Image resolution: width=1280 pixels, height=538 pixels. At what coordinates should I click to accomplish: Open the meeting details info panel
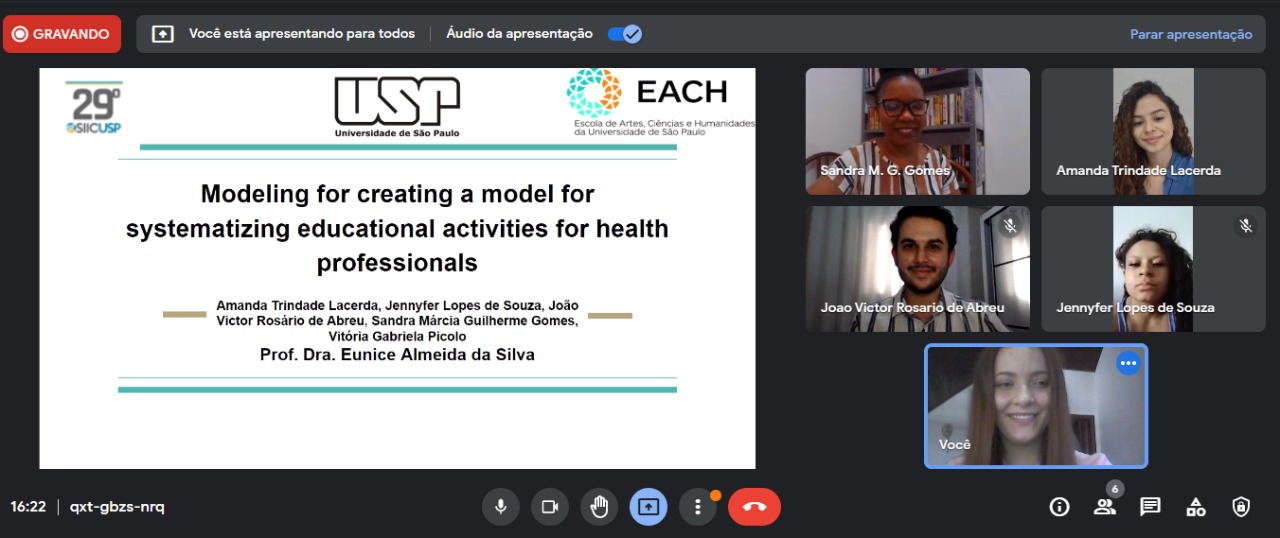pyautogui.click(x=1059, y=507)
